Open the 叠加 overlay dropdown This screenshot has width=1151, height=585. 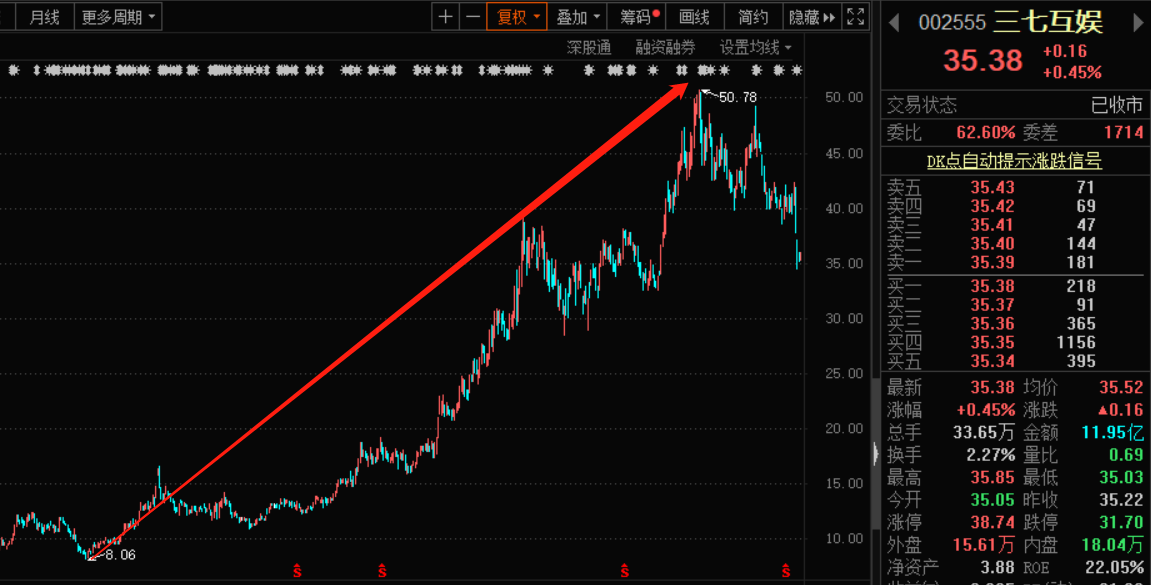(578, 17)
